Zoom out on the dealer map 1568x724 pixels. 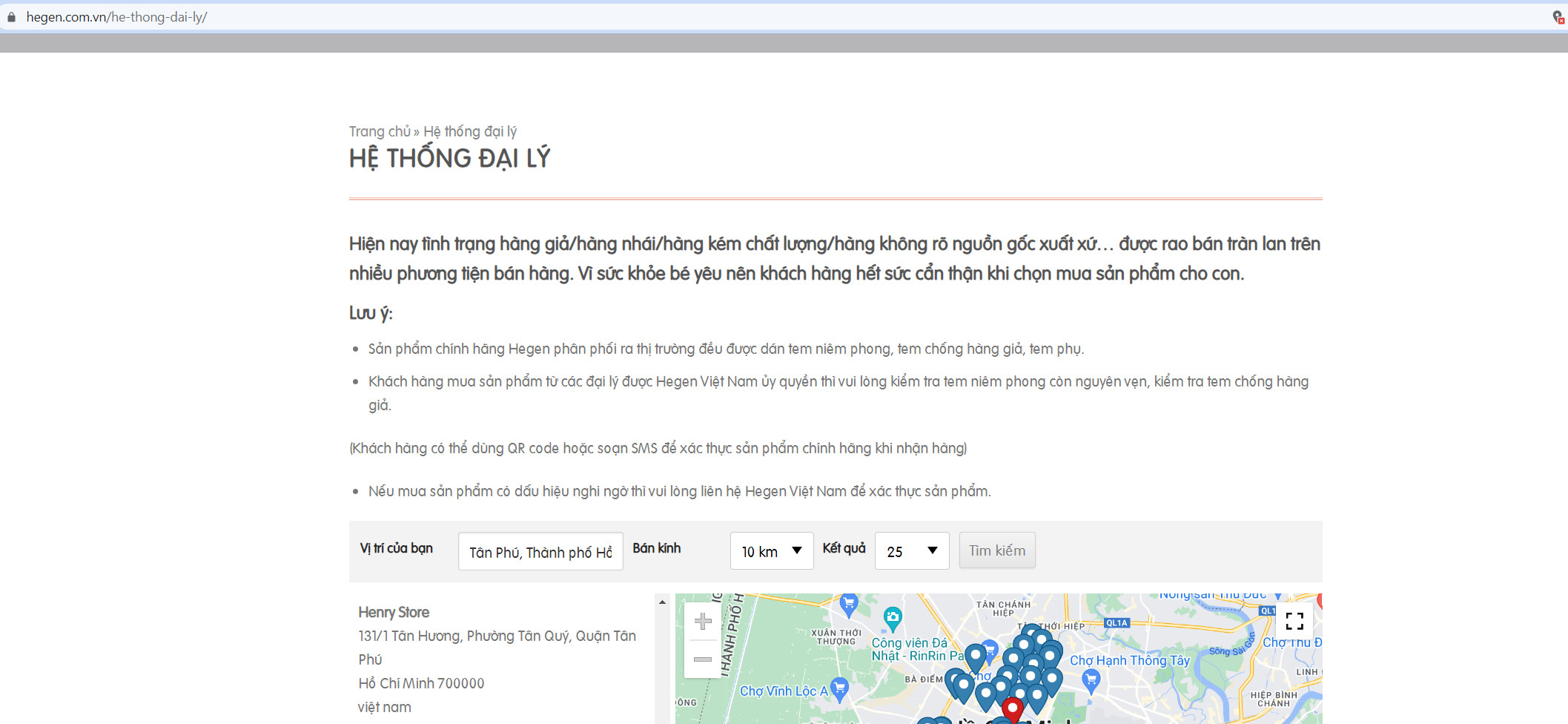[703, 659]
